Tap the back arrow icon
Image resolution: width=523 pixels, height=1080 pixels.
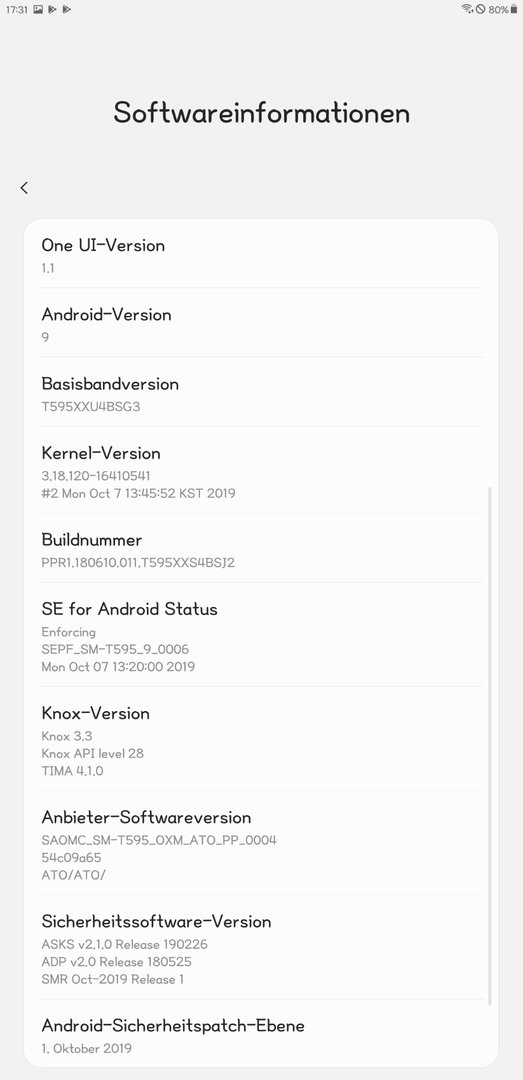pyautogui.click(x=24, y=188)
